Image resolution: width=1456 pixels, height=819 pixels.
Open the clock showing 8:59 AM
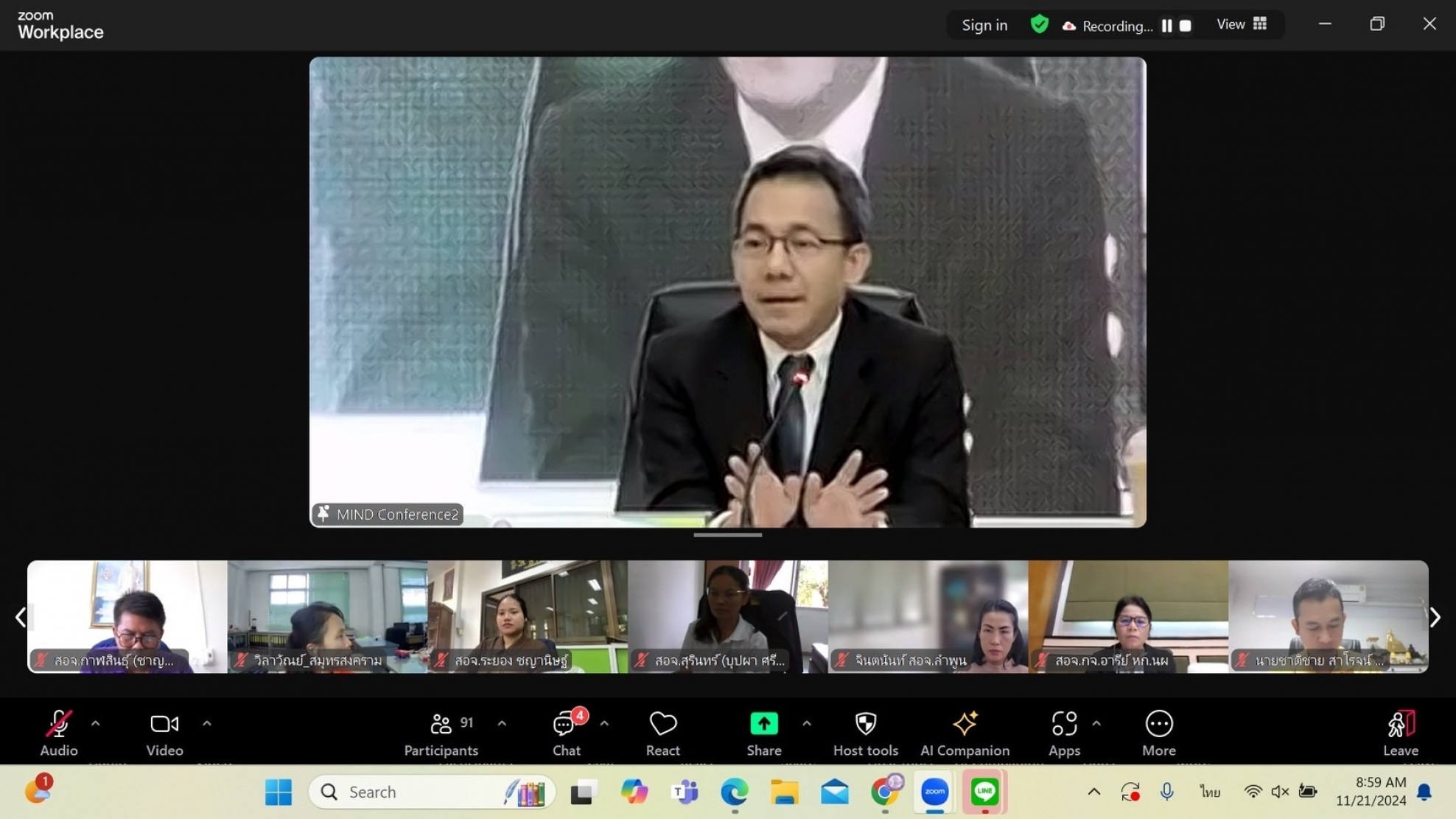(x=1371, y=791)
